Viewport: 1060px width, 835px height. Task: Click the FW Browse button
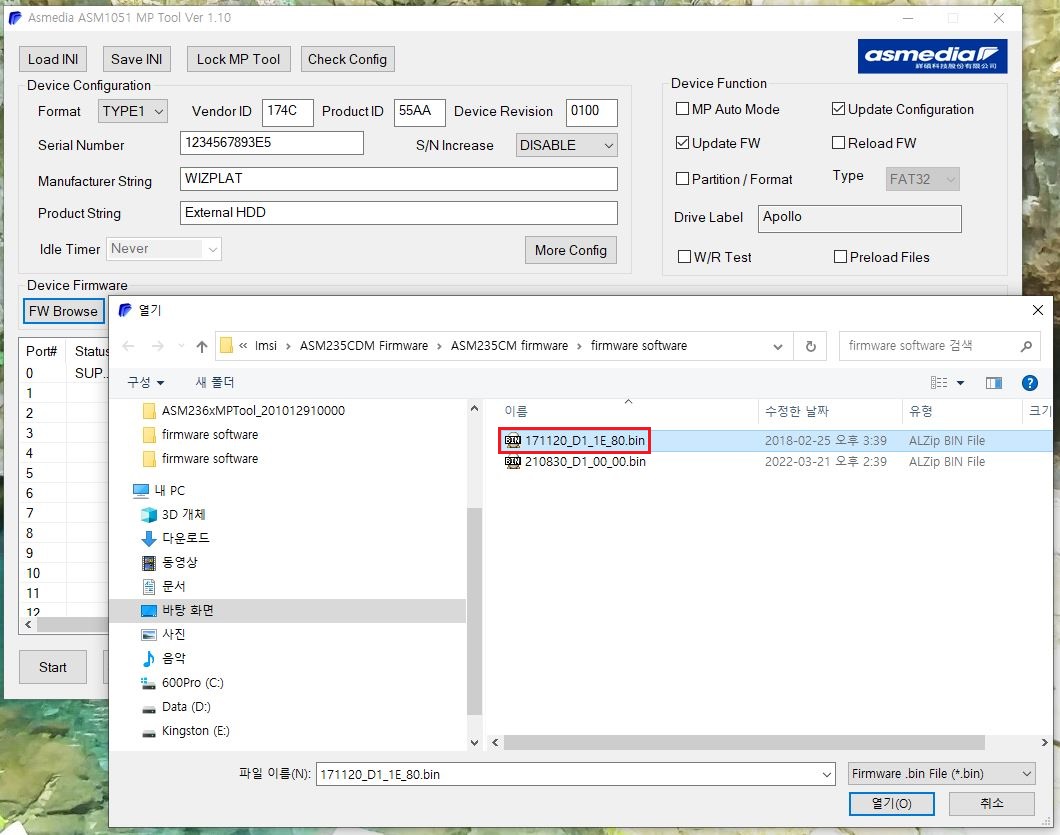pos(64,311)
